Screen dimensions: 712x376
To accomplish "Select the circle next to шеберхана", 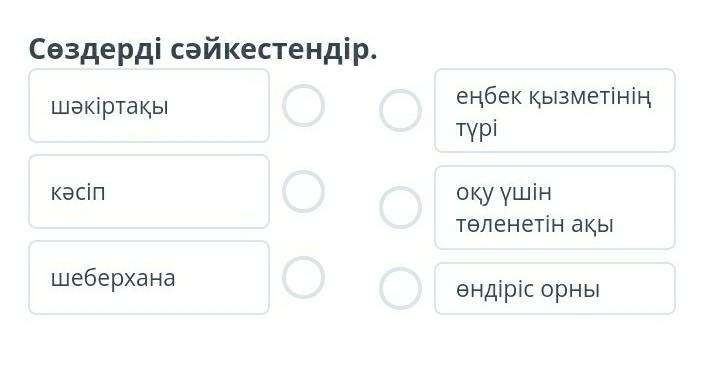I will pyautogui.click(x=303, y=277).
